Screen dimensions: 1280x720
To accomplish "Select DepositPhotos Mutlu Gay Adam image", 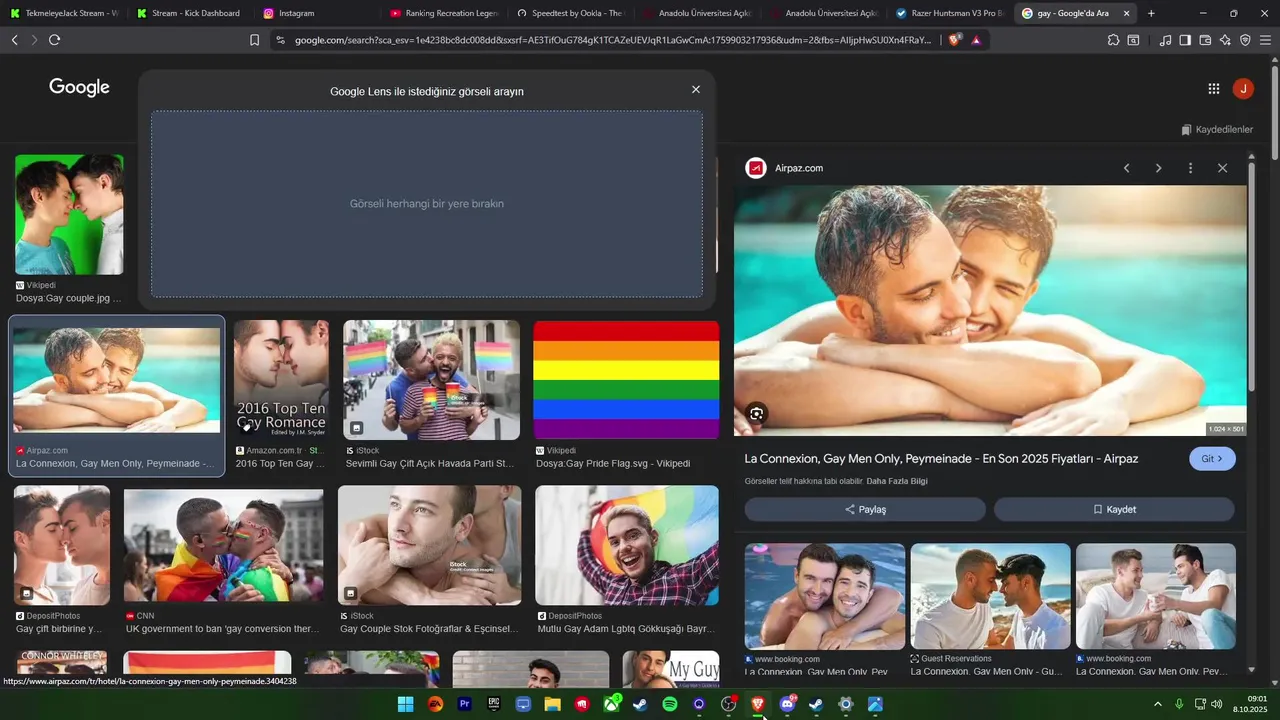I will click(x=627, y=545).
